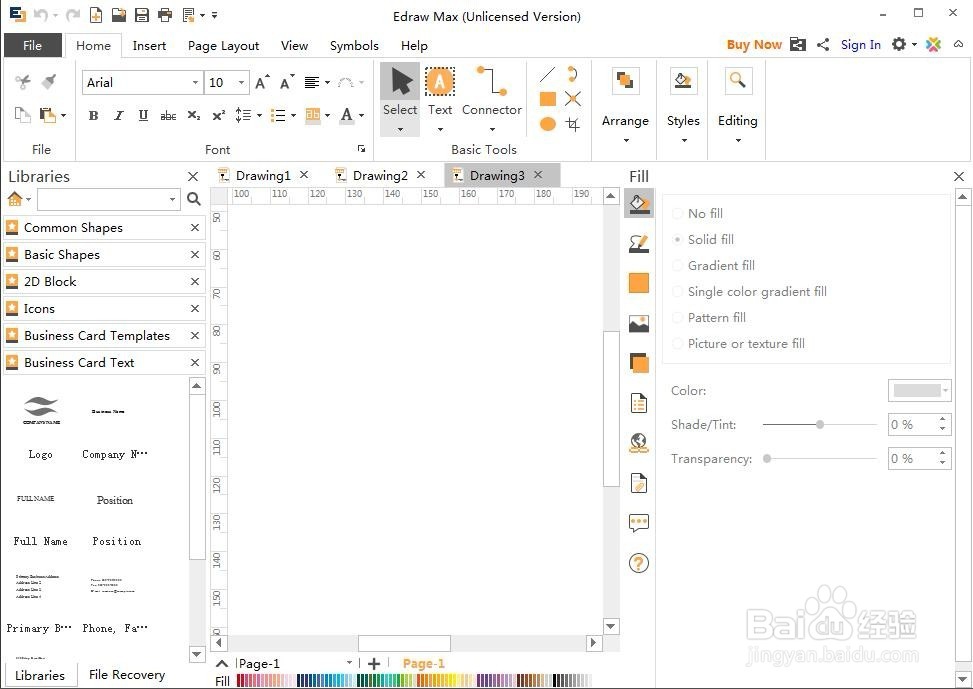This screenshot has height=689, width=973.
Task: Select the Select pointer tool
Action: tap(400, 99)
